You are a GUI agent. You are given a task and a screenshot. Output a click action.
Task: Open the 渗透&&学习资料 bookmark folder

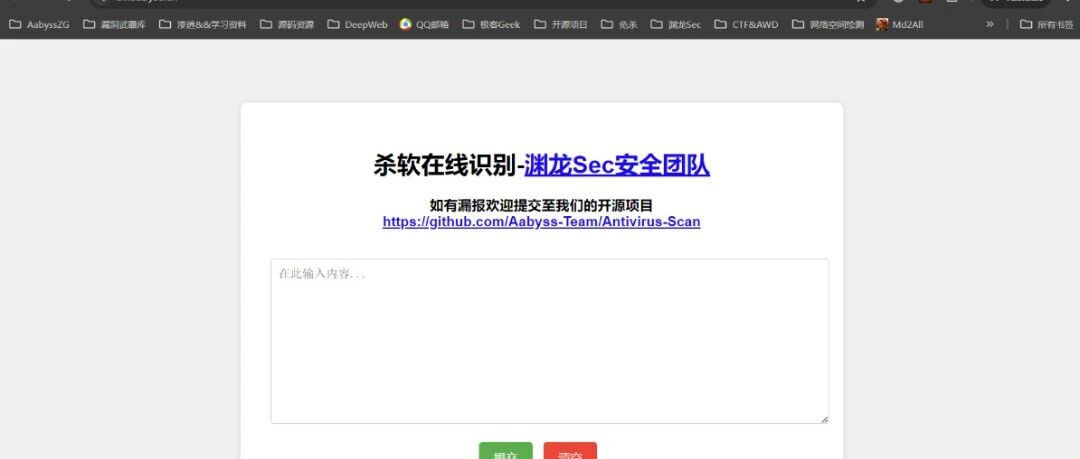pyautogui.click(x=202, y=24)
